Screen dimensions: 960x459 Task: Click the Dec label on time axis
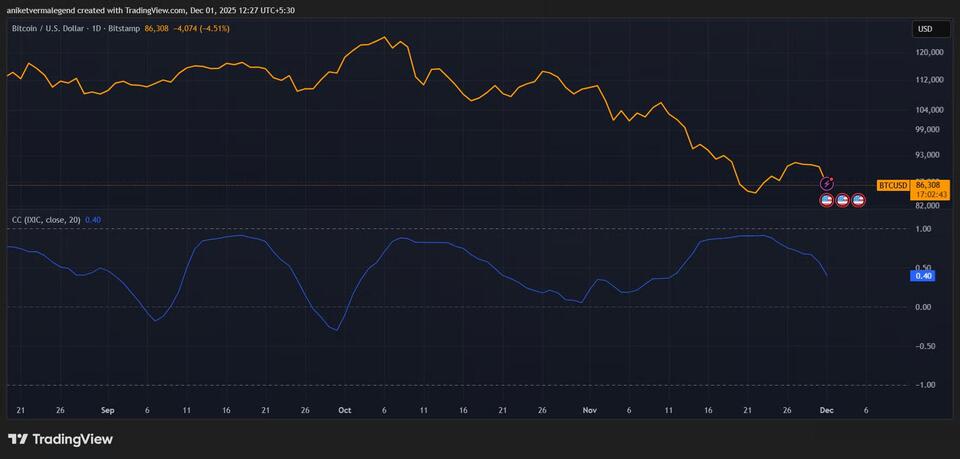coord(826,411)
